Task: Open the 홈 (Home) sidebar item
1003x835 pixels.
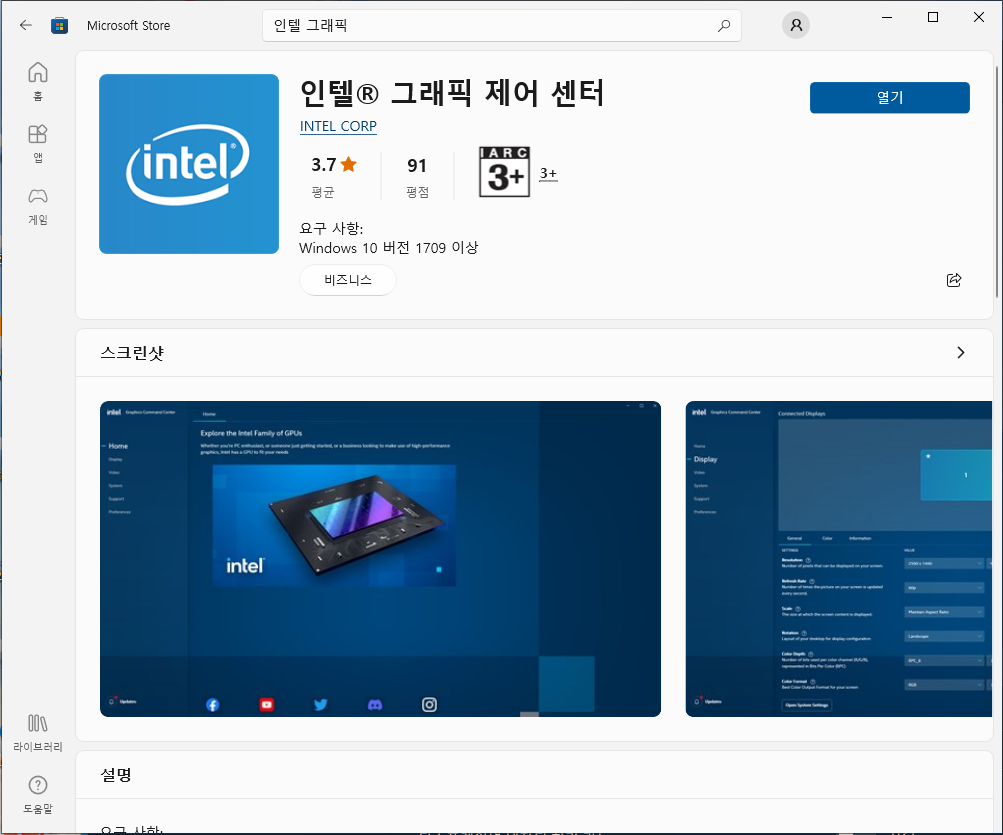Action: coord(38,81)
